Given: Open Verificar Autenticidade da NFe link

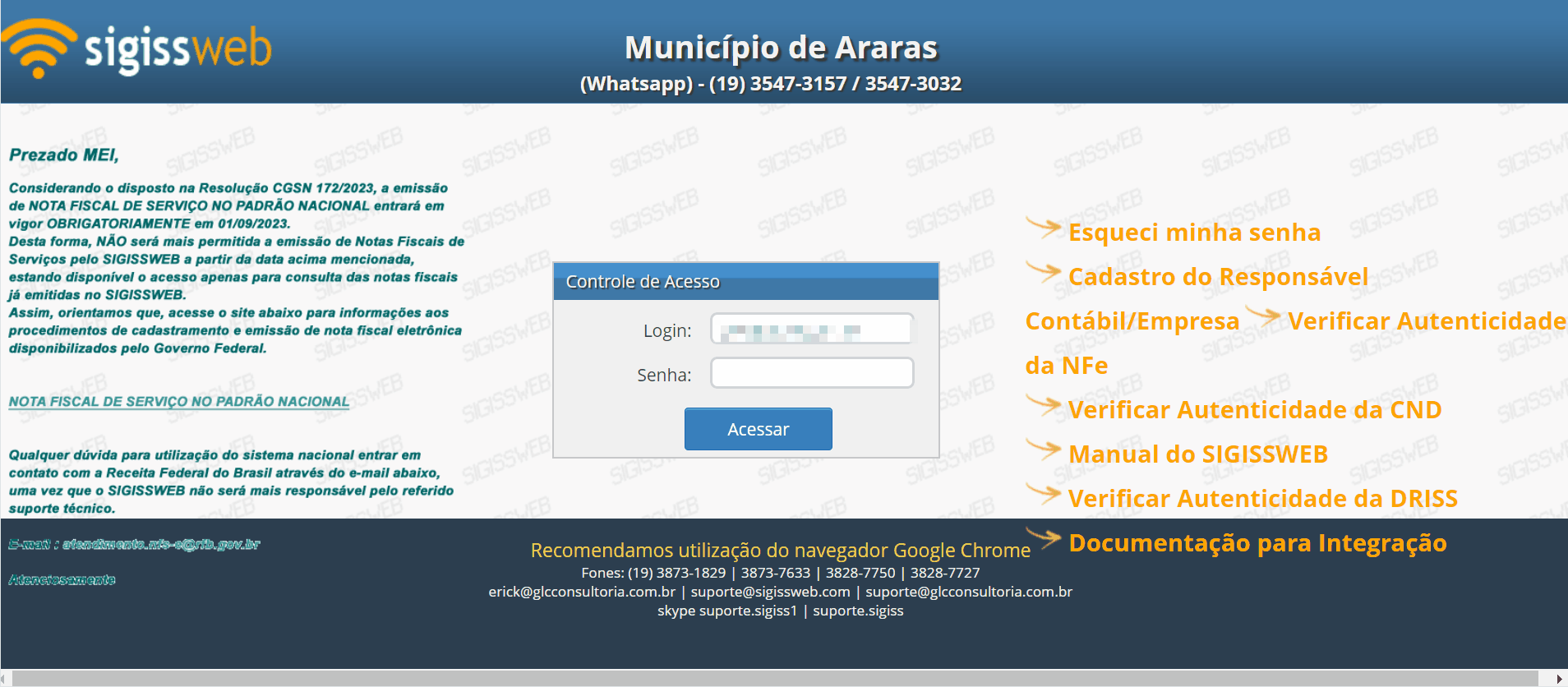Looking at the screenshot, I should click(x=1427, y=321).
